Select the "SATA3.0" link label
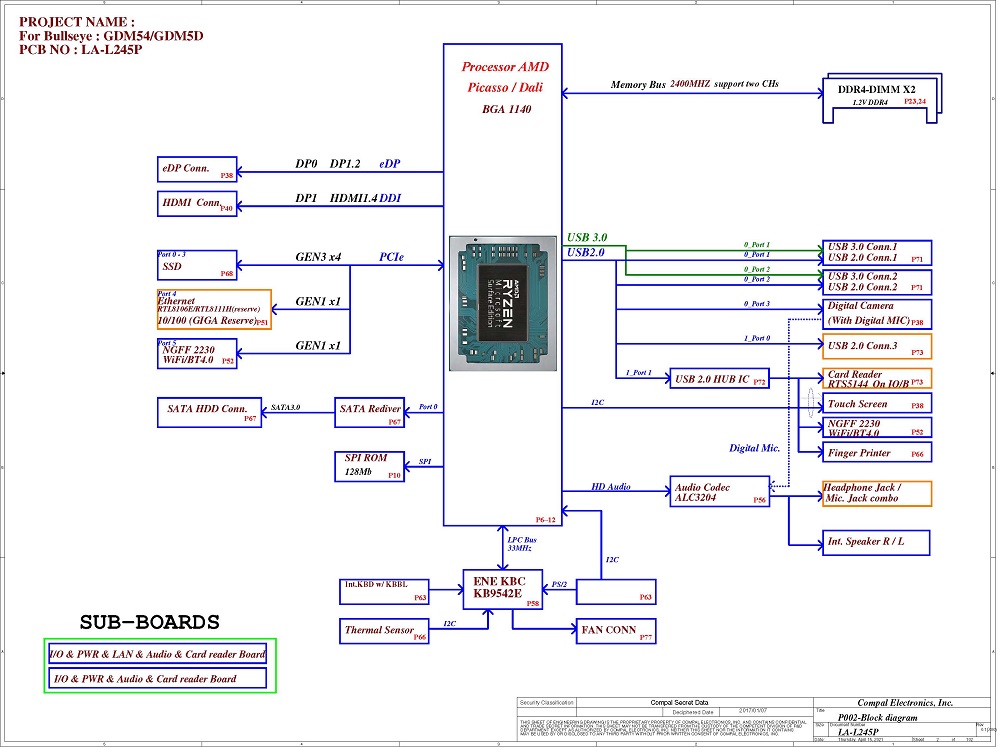 coord(285,407)
